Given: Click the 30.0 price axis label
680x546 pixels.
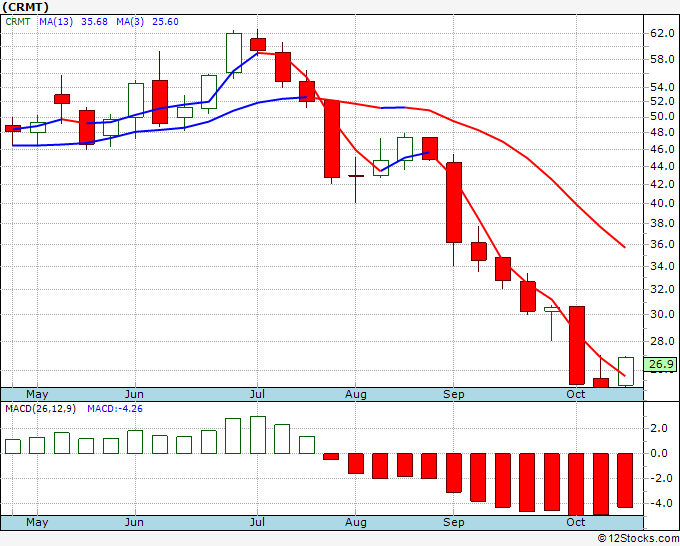Looking at the screenshot, I should (x=662, y=314).
